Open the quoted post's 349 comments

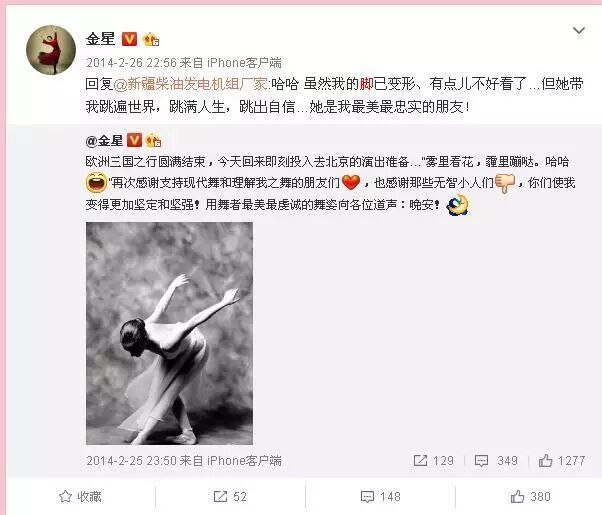[496, 460]
